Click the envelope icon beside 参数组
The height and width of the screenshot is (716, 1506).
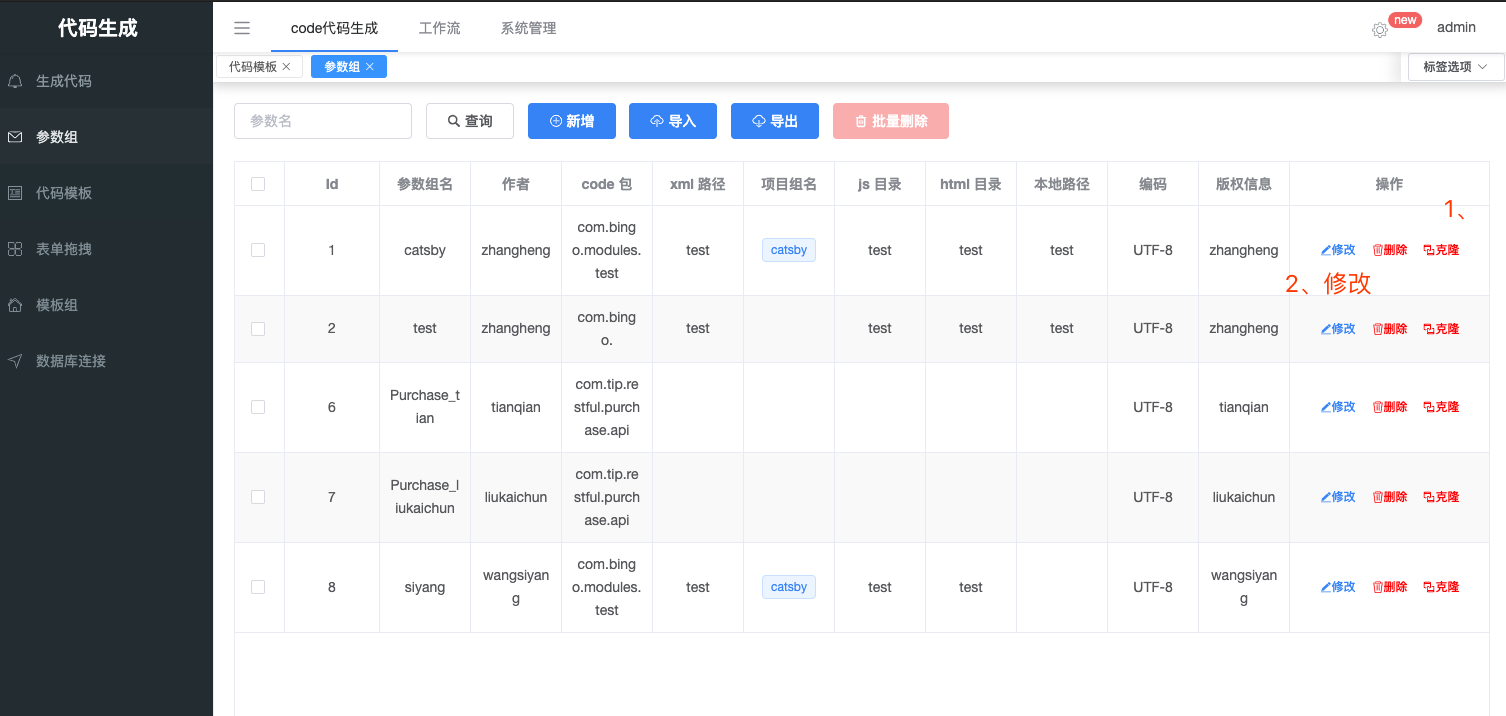pos(15,137)
